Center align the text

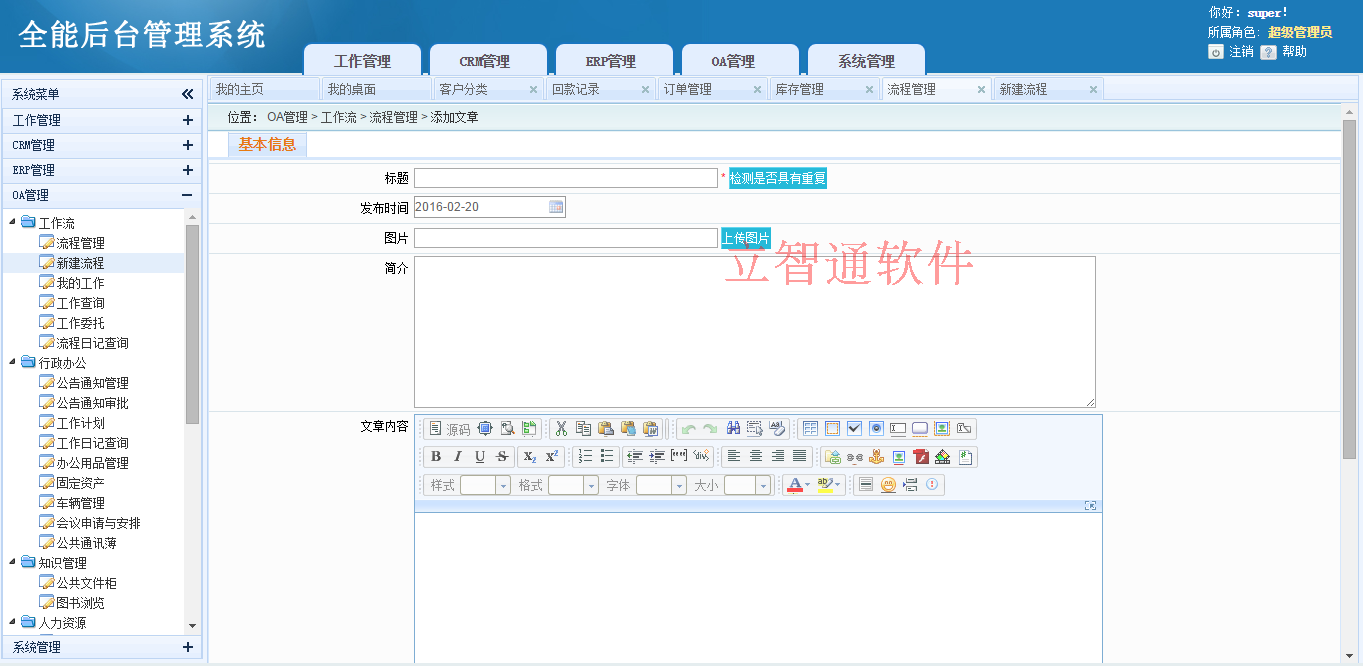756,457
